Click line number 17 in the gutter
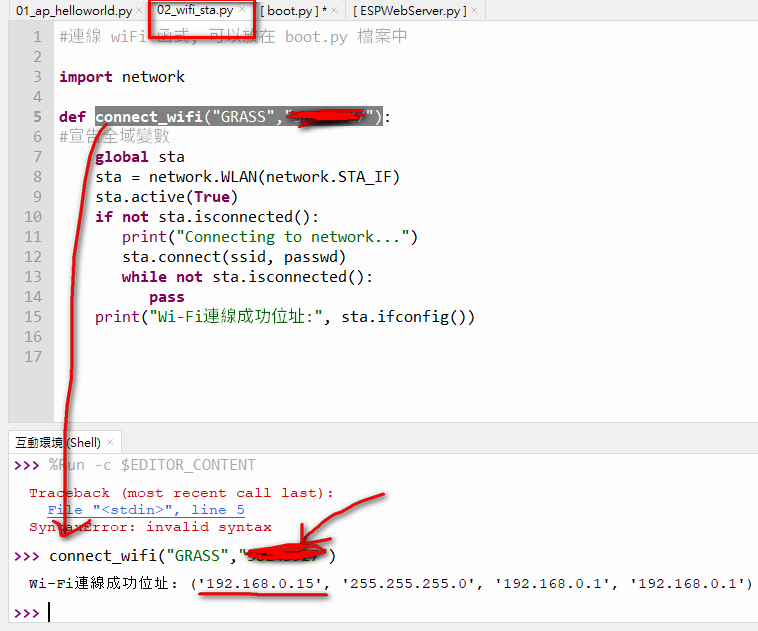This screenshot has width=758, height=631. 33,357
